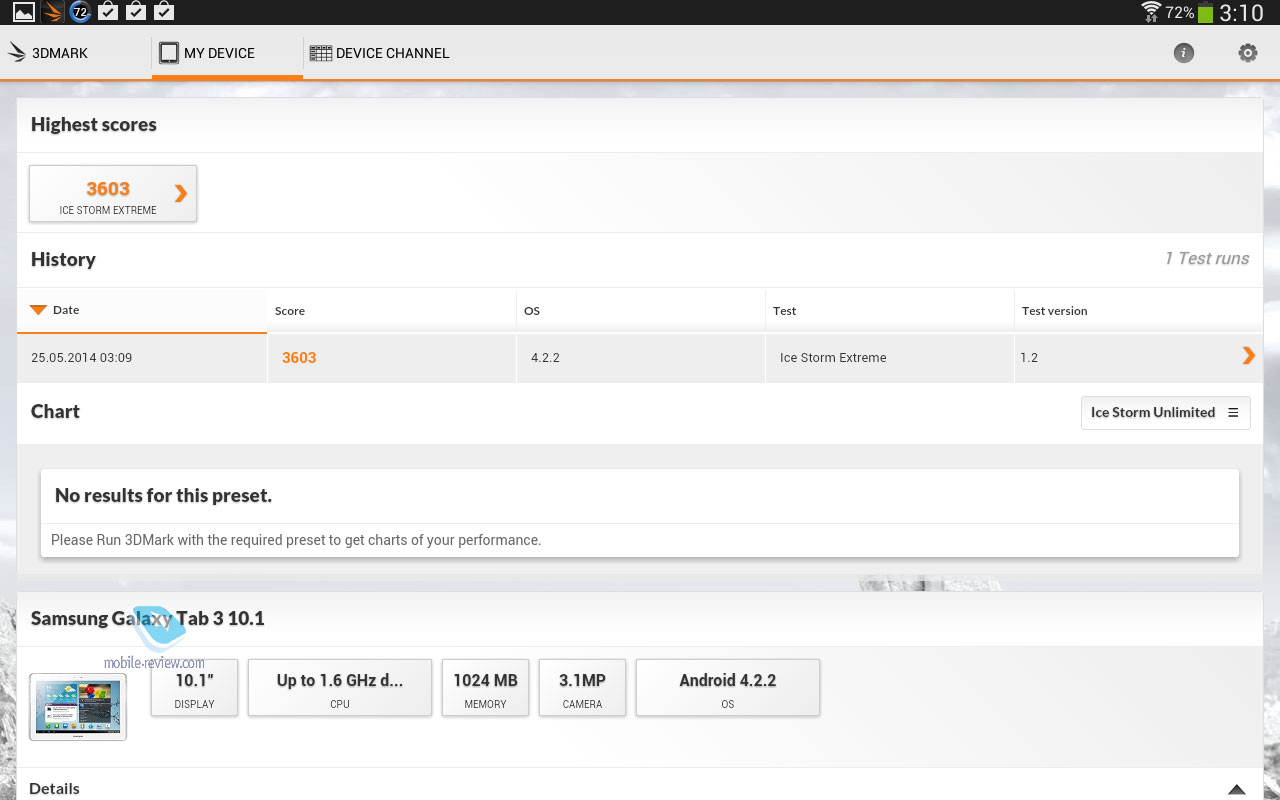Click the 4.2.2 OS cell in history

(546, 357)
